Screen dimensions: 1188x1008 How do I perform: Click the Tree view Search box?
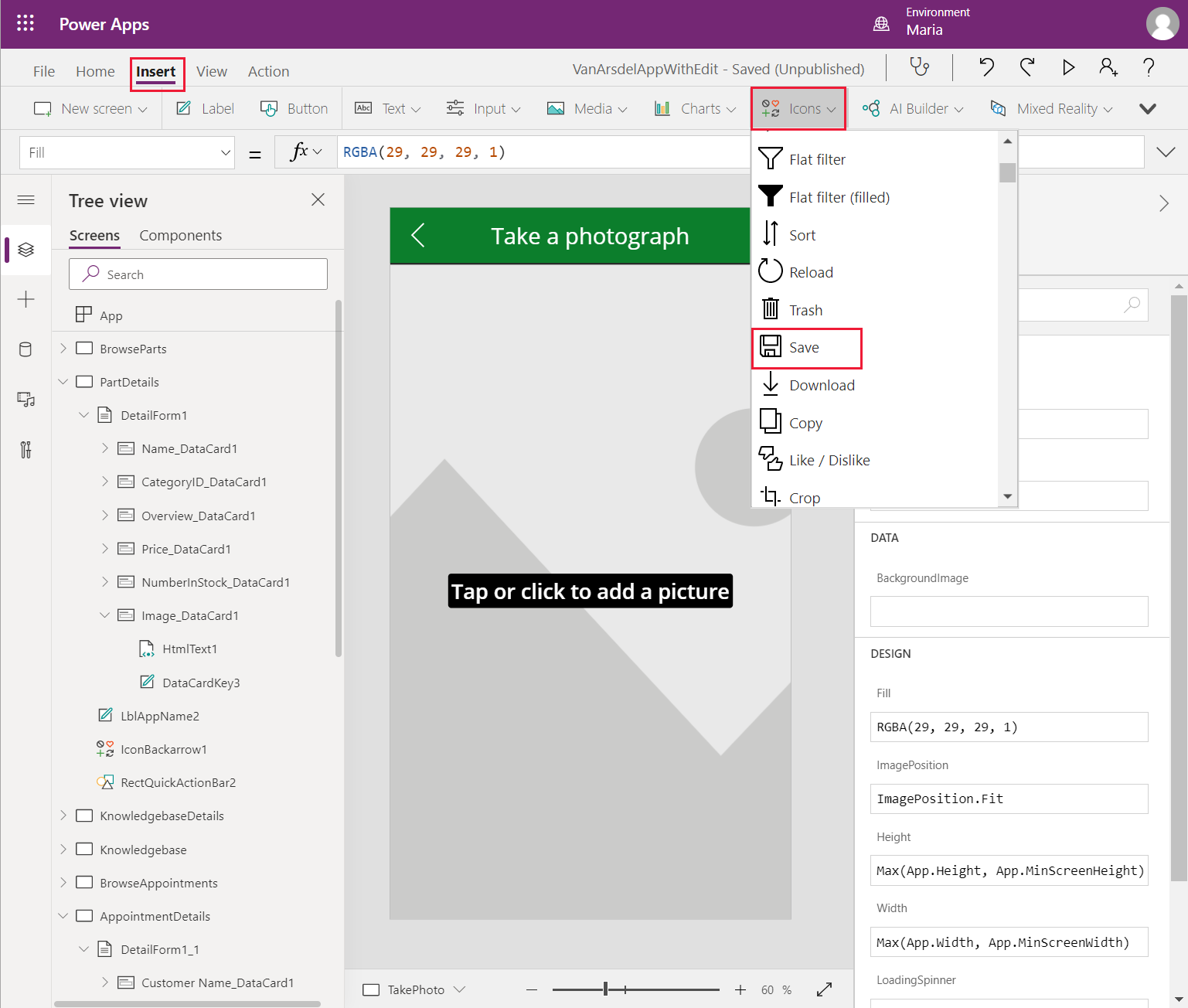198,274
